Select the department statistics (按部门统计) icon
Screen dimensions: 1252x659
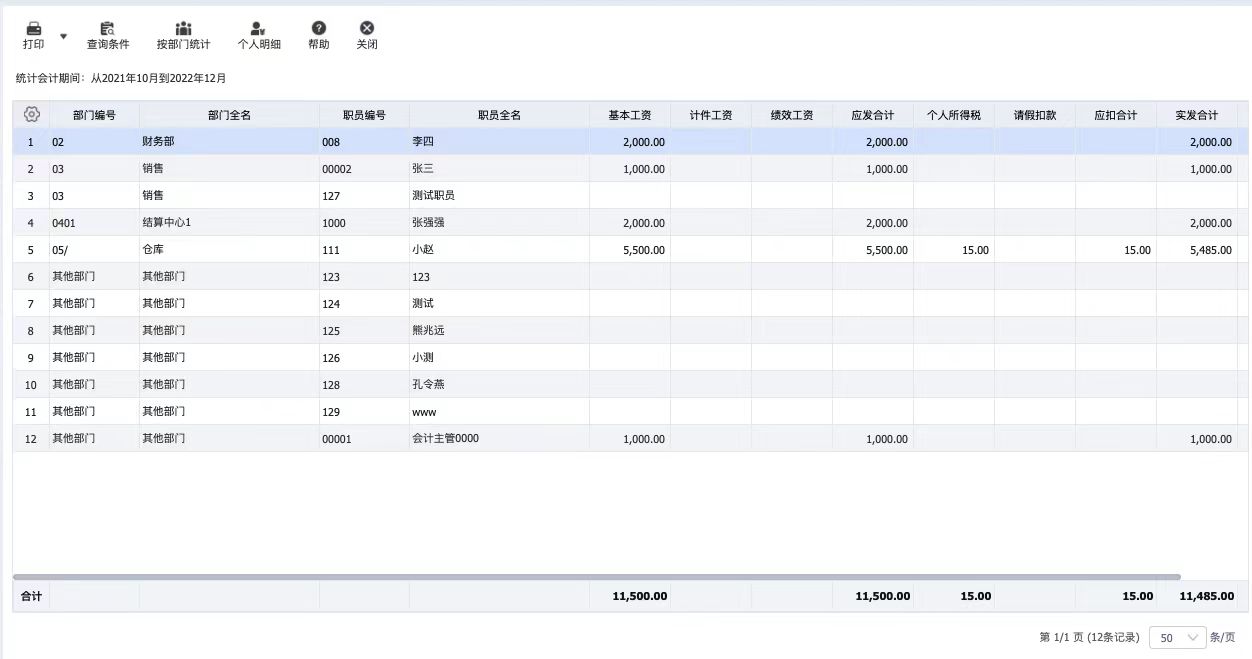click(x=183, y=29)
